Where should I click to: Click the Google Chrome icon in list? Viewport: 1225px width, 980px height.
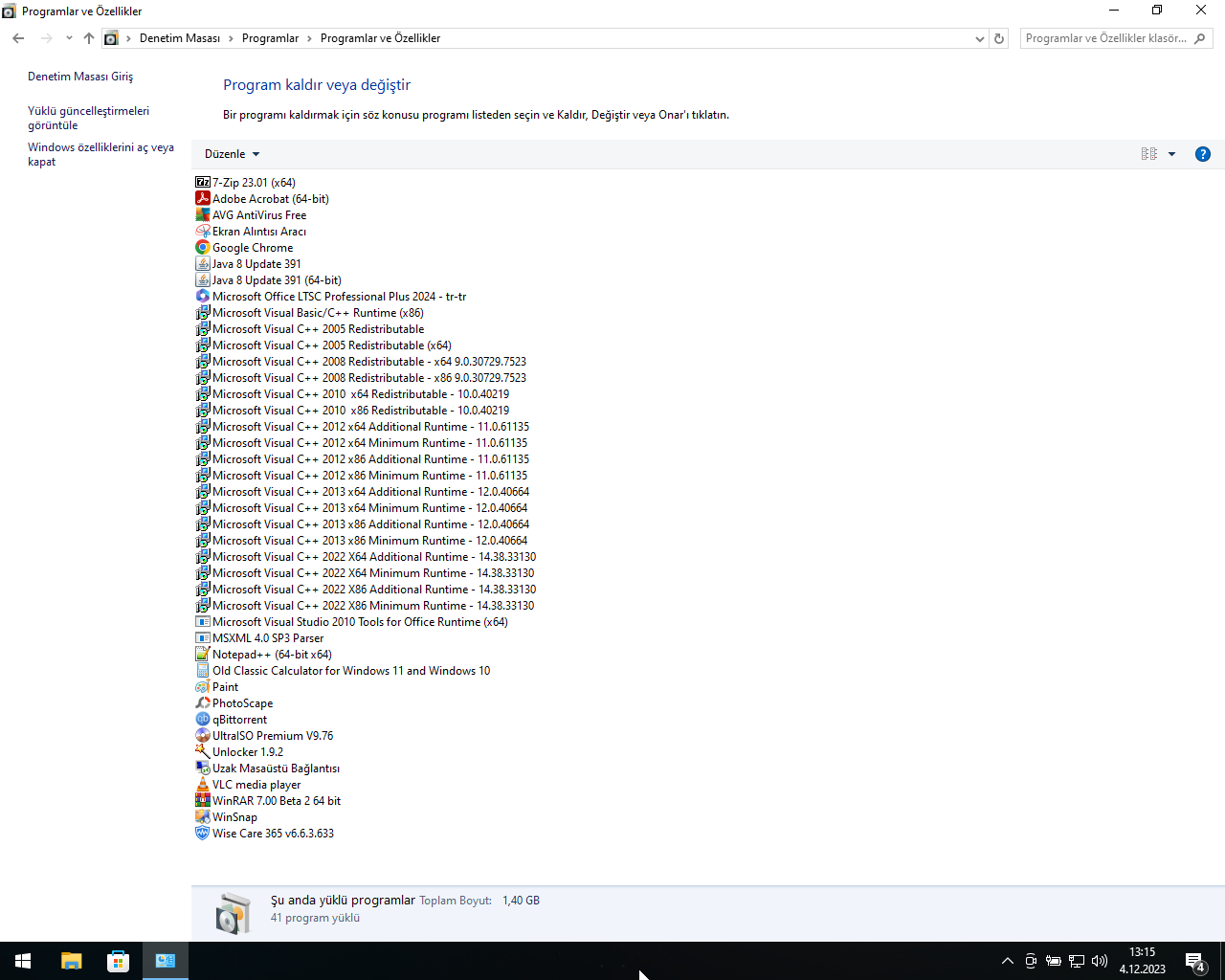coord(203,247)
